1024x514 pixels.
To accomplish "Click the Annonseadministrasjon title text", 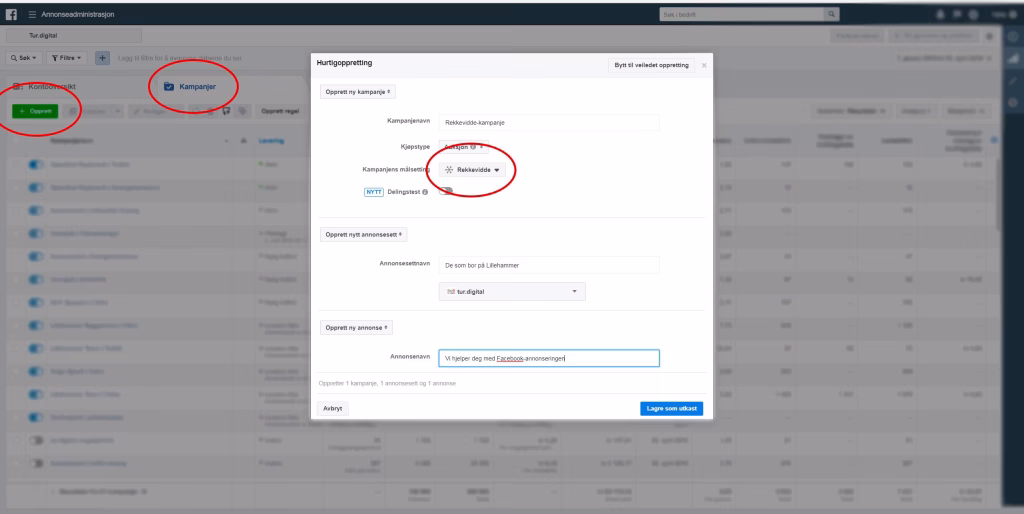I will (78, 14).
